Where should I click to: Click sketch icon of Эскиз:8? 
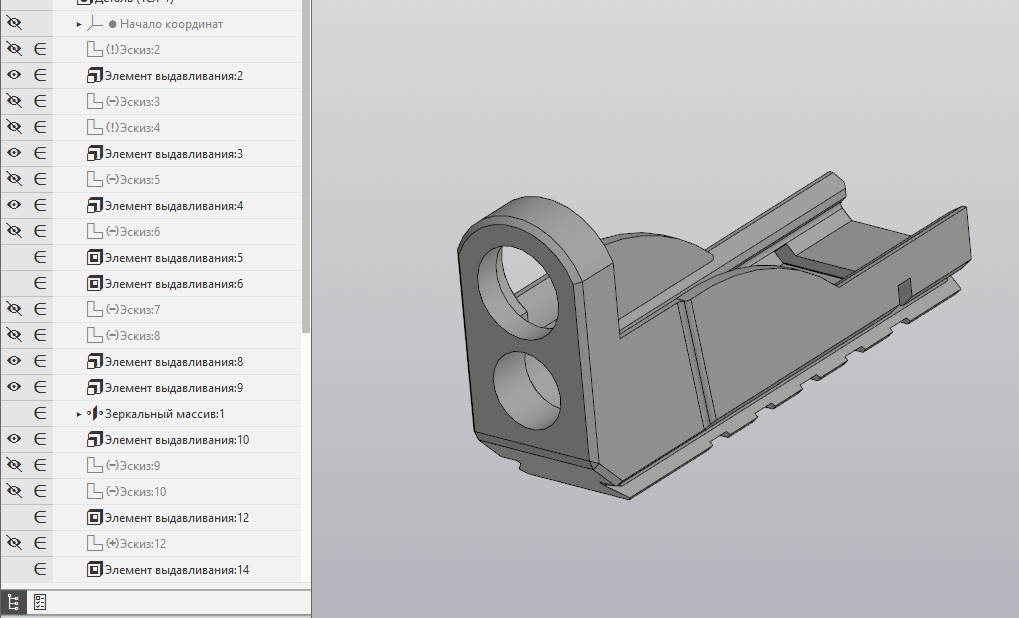click(x=95, y=335)
